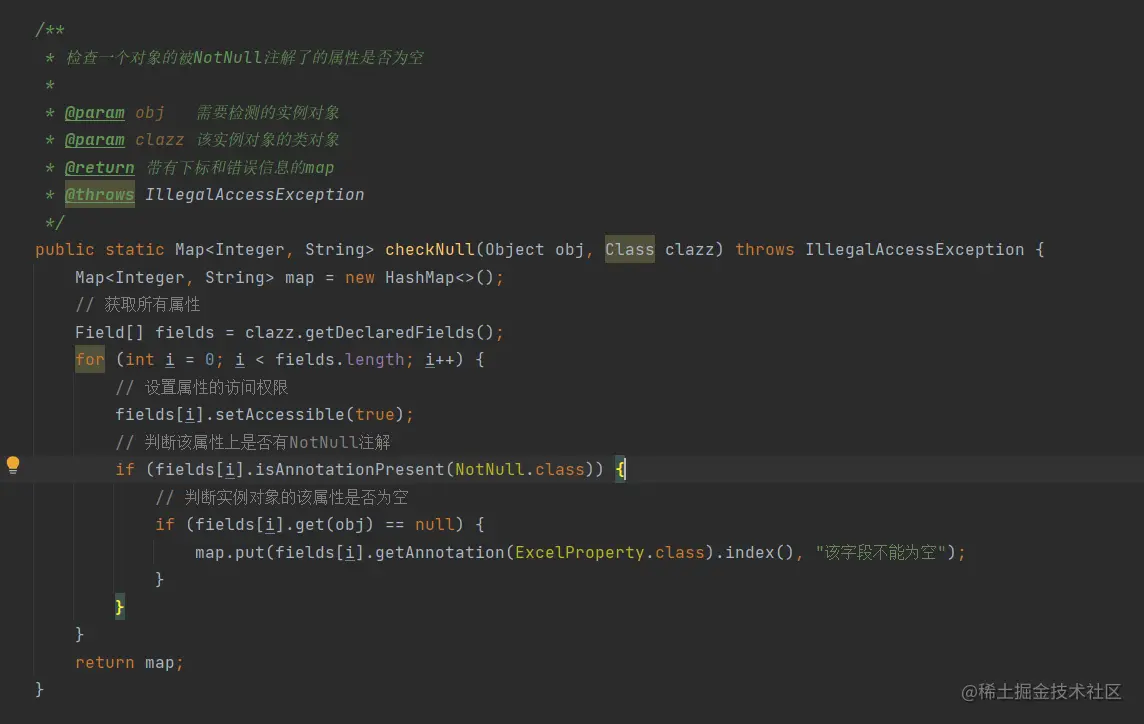This screenshot has height=724, width=1144.
Task: Click comment '// 判断实例对象的该属性是否为空'
Action: 282,498
